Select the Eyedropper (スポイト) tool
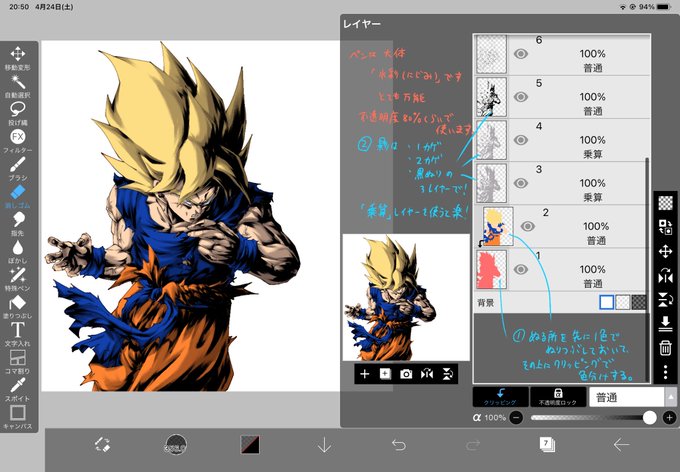The image size is (680, 472). pos(17,389)
